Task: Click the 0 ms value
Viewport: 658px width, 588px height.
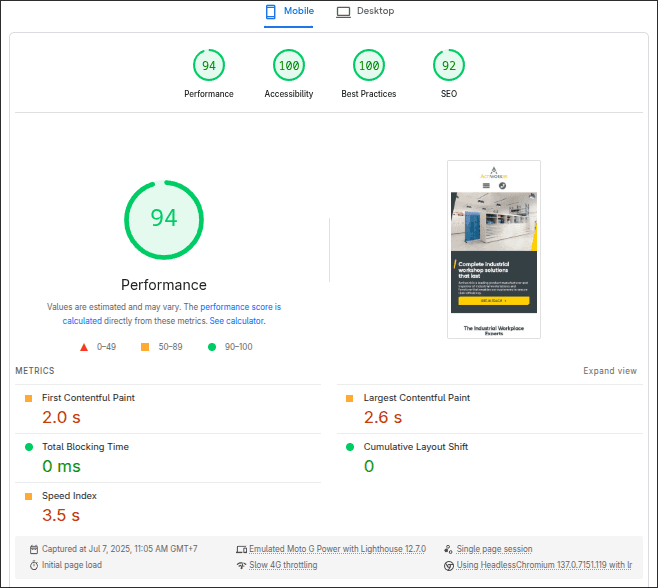Action: pyautogui.click(x=61, y=466)
